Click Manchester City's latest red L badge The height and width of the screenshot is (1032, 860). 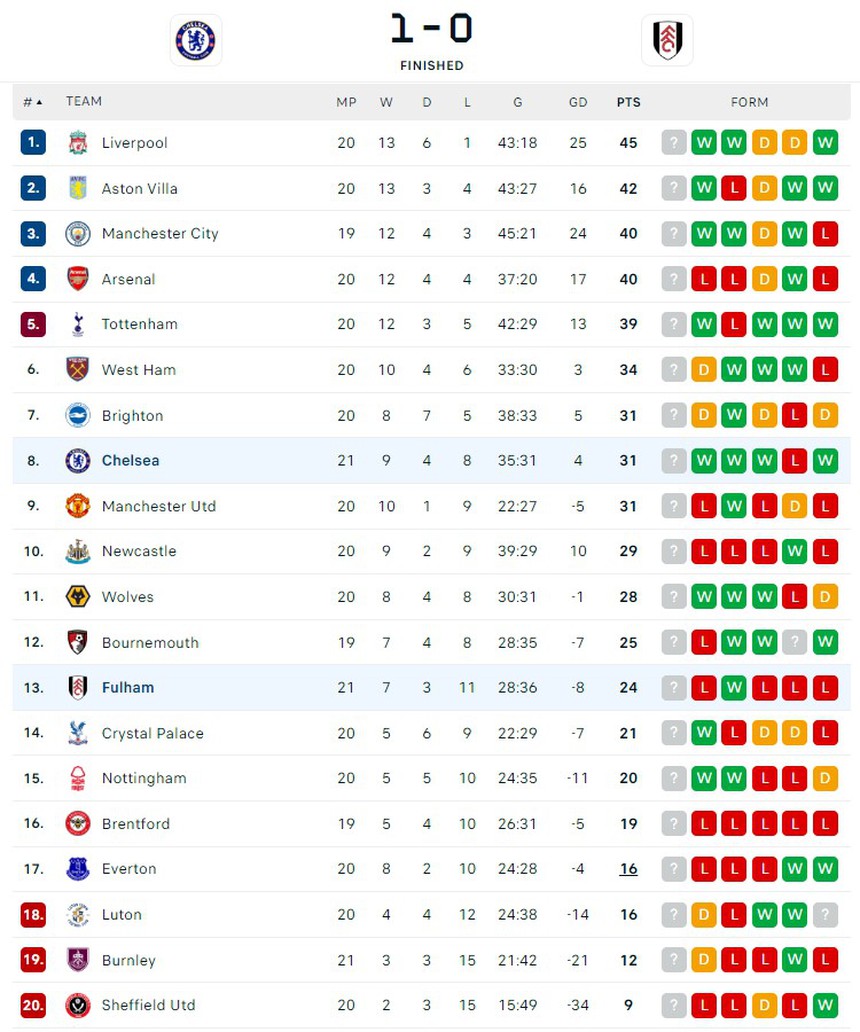click(825, 234)
